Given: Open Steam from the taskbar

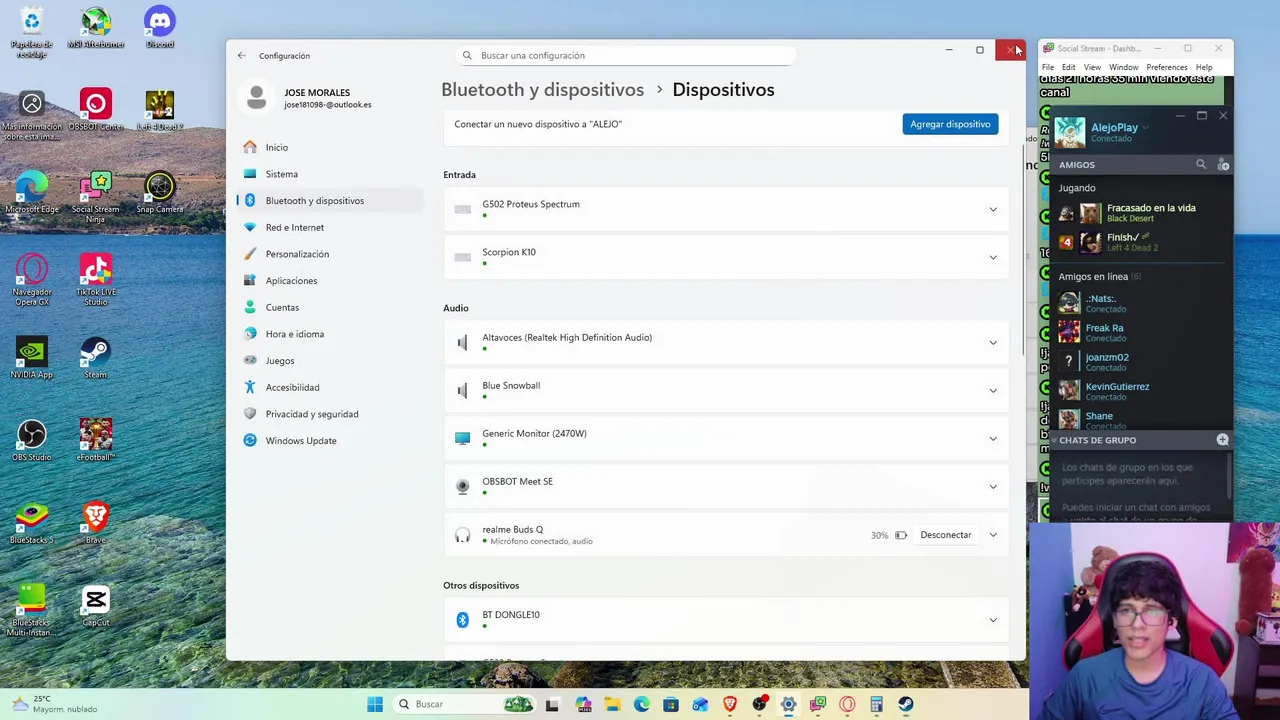Looking at the screenshot, I should pos(906,704).
